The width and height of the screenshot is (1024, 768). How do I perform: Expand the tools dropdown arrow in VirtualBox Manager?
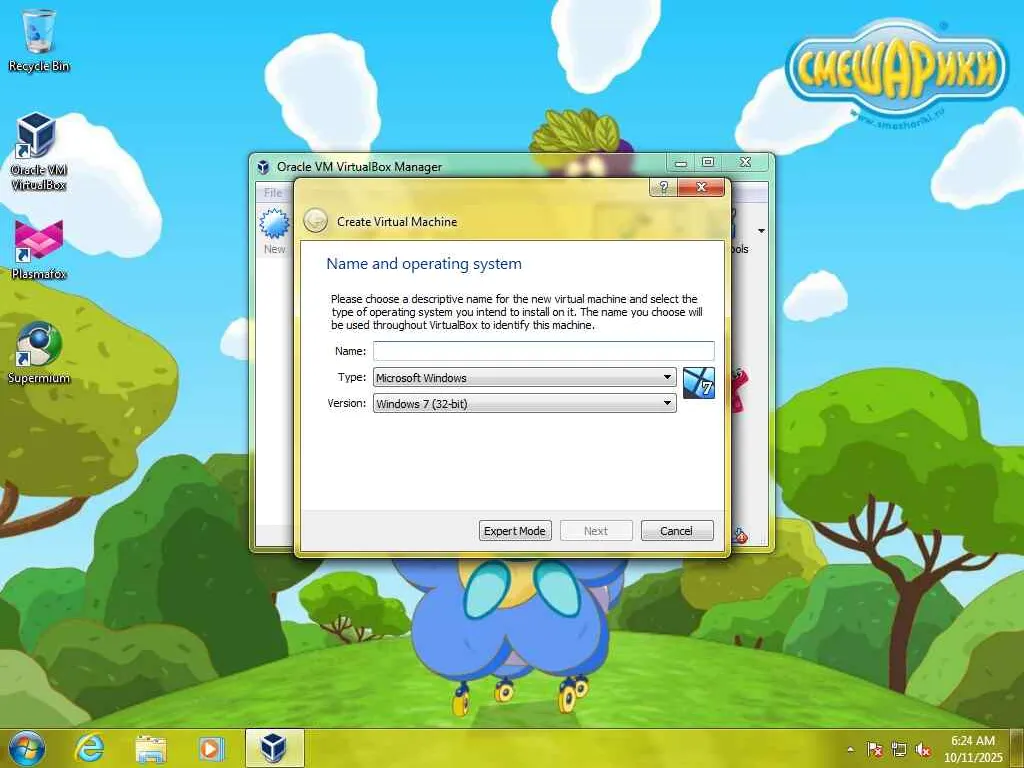point(761,231)
